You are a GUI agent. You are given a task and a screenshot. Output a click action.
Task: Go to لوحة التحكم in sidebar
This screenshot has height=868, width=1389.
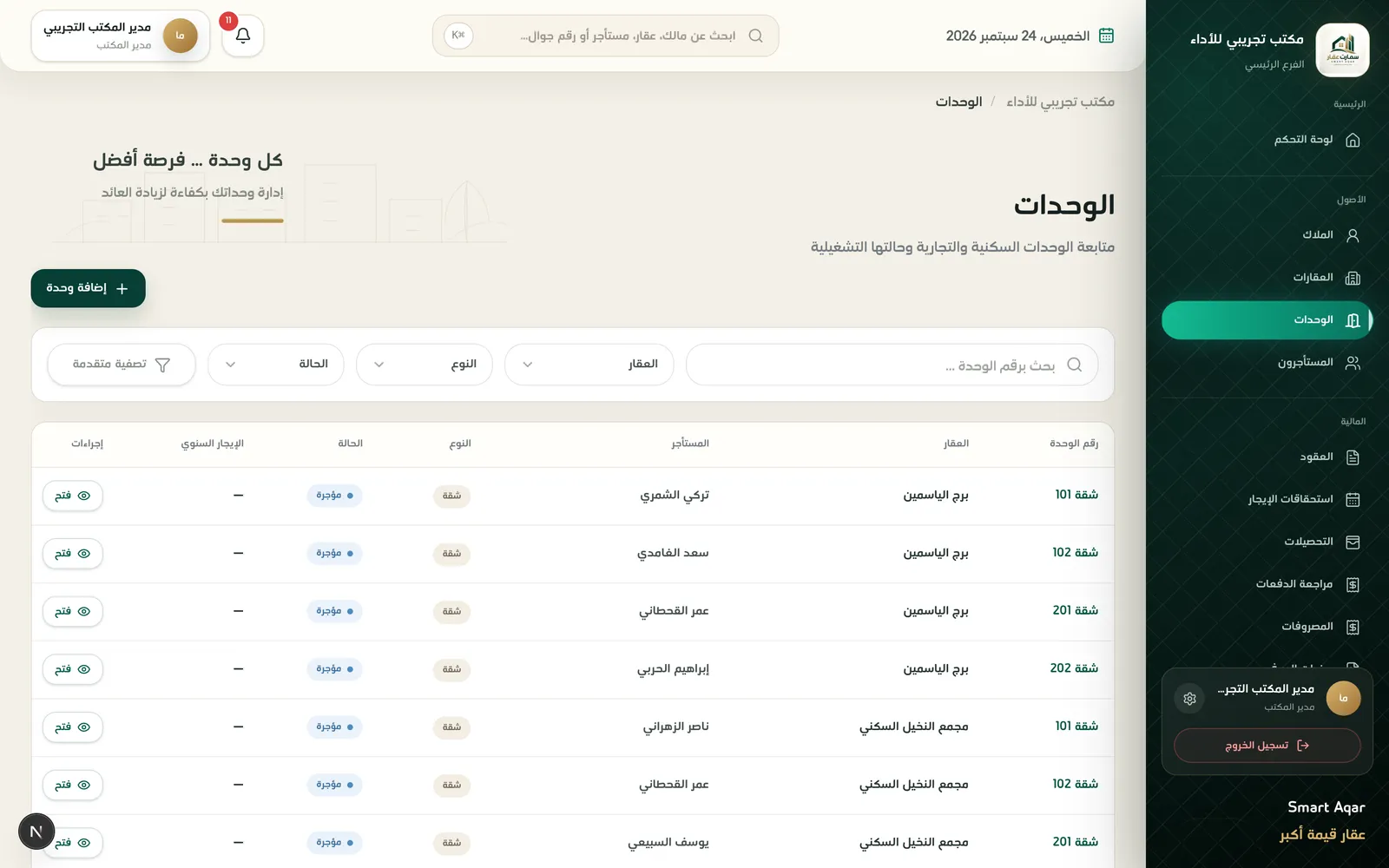coord(1267,140)
